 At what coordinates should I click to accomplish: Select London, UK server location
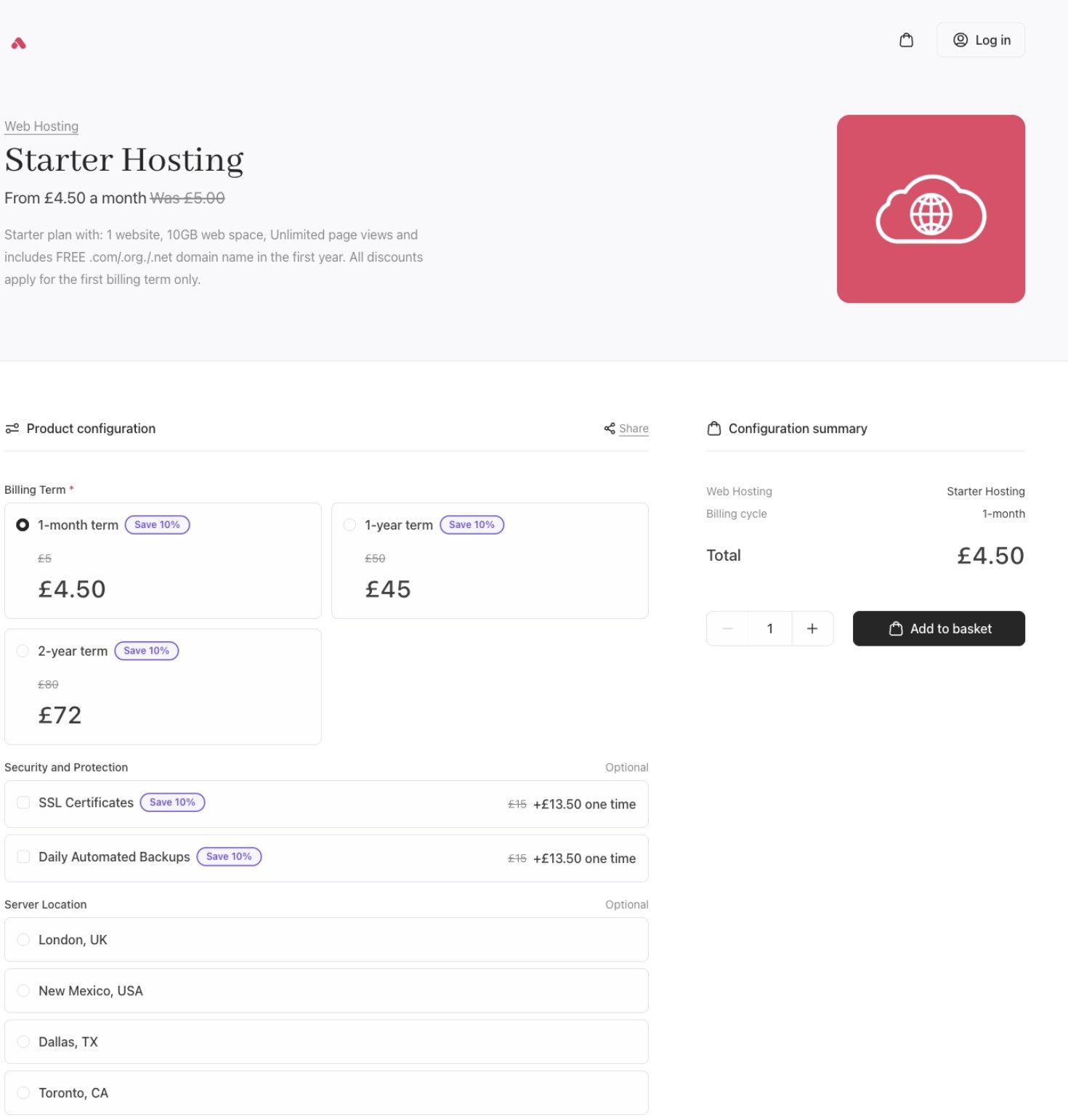tap(326, 940)
